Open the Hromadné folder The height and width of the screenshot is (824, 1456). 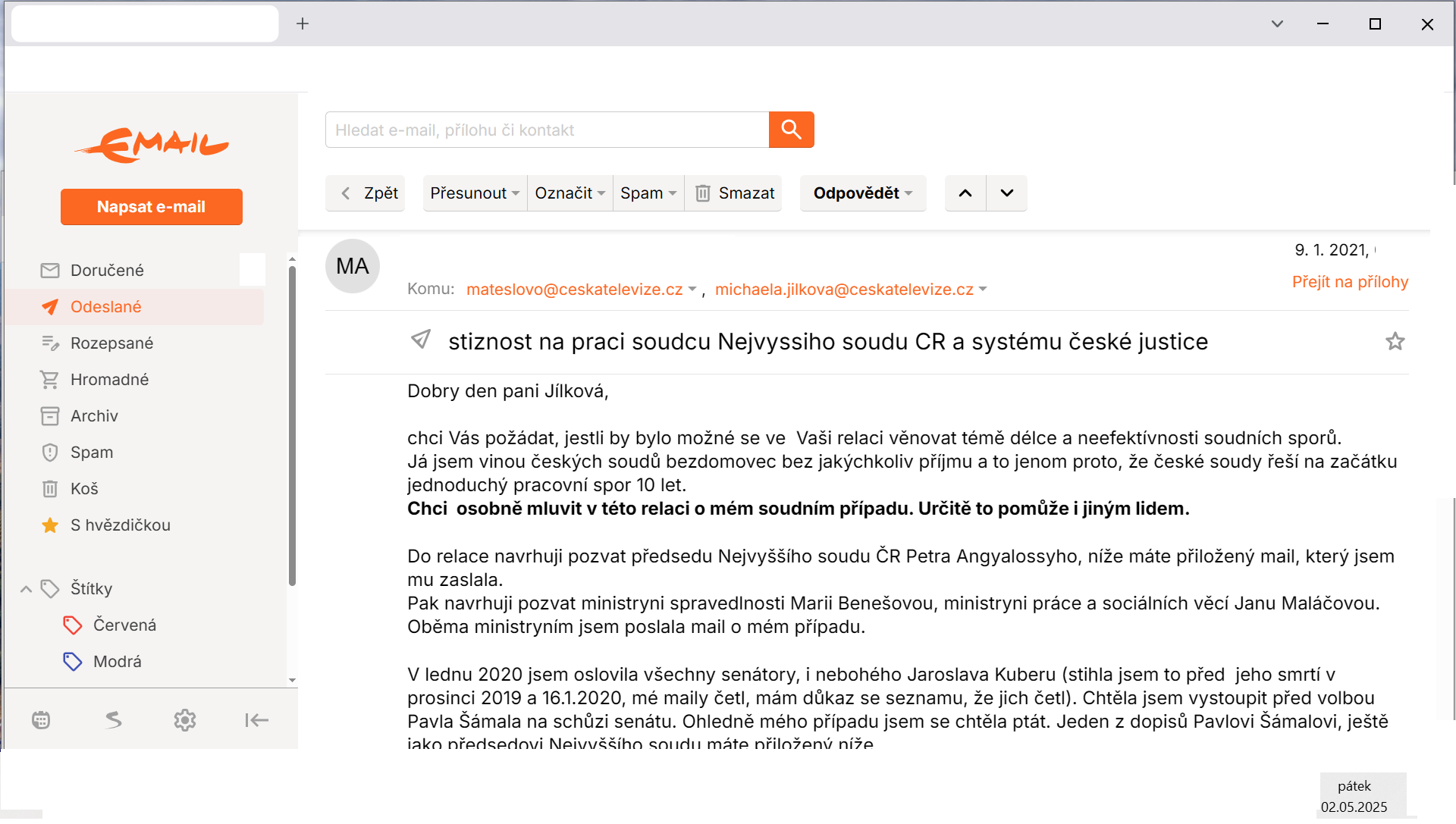[134, 380]
